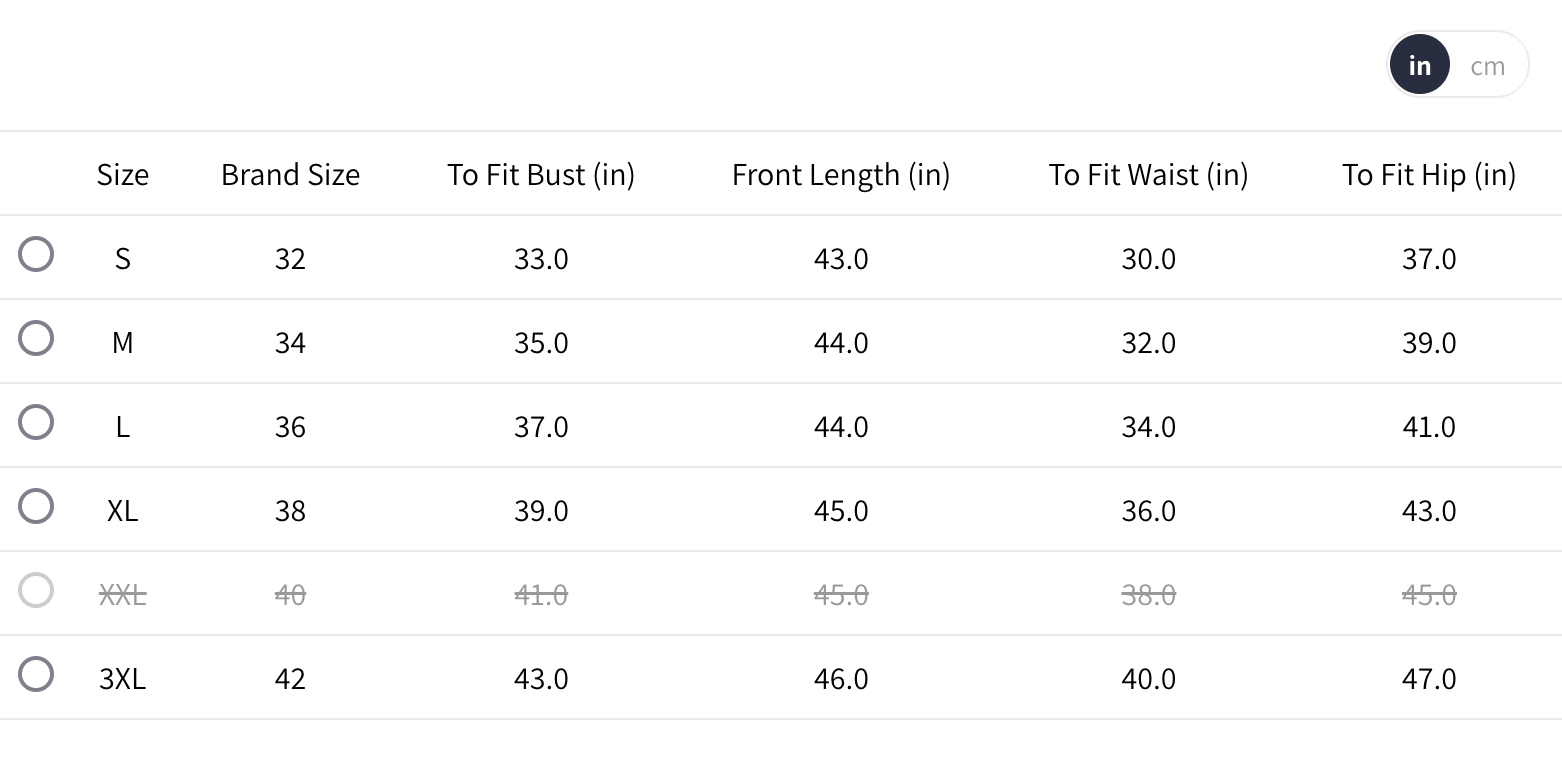Click the disabled XXL radio button

tap(36, 591)
